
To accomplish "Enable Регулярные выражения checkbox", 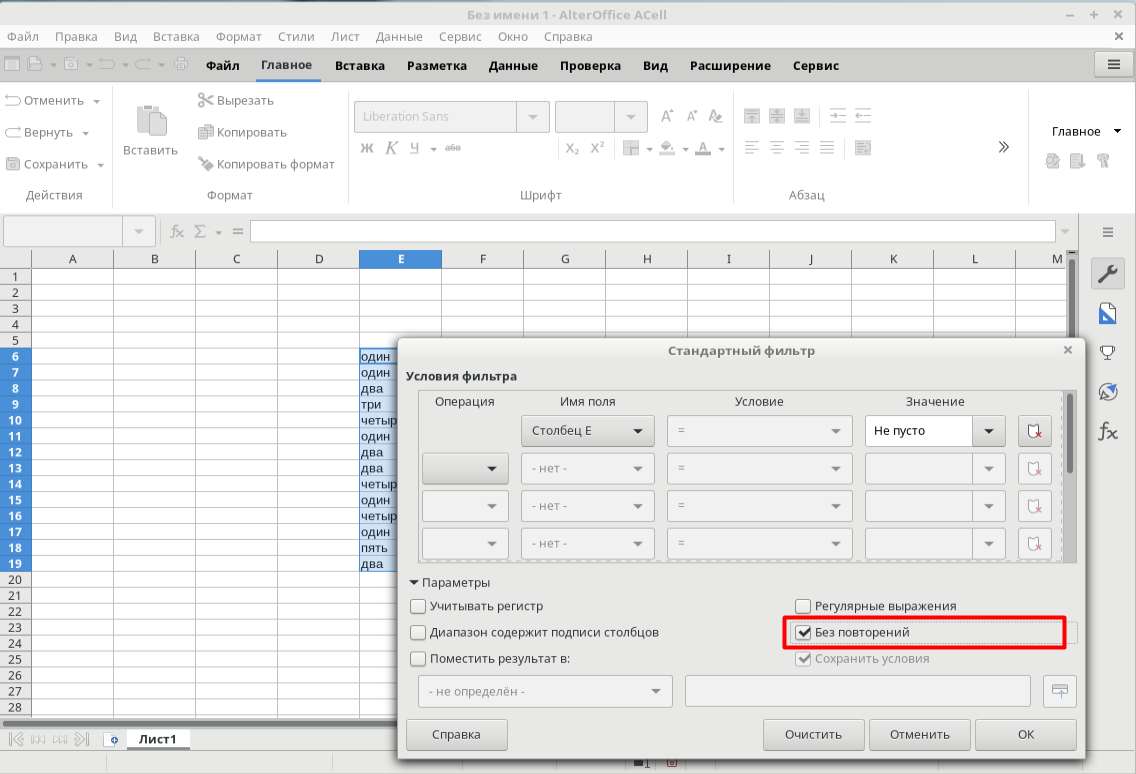I will point(803,606).
